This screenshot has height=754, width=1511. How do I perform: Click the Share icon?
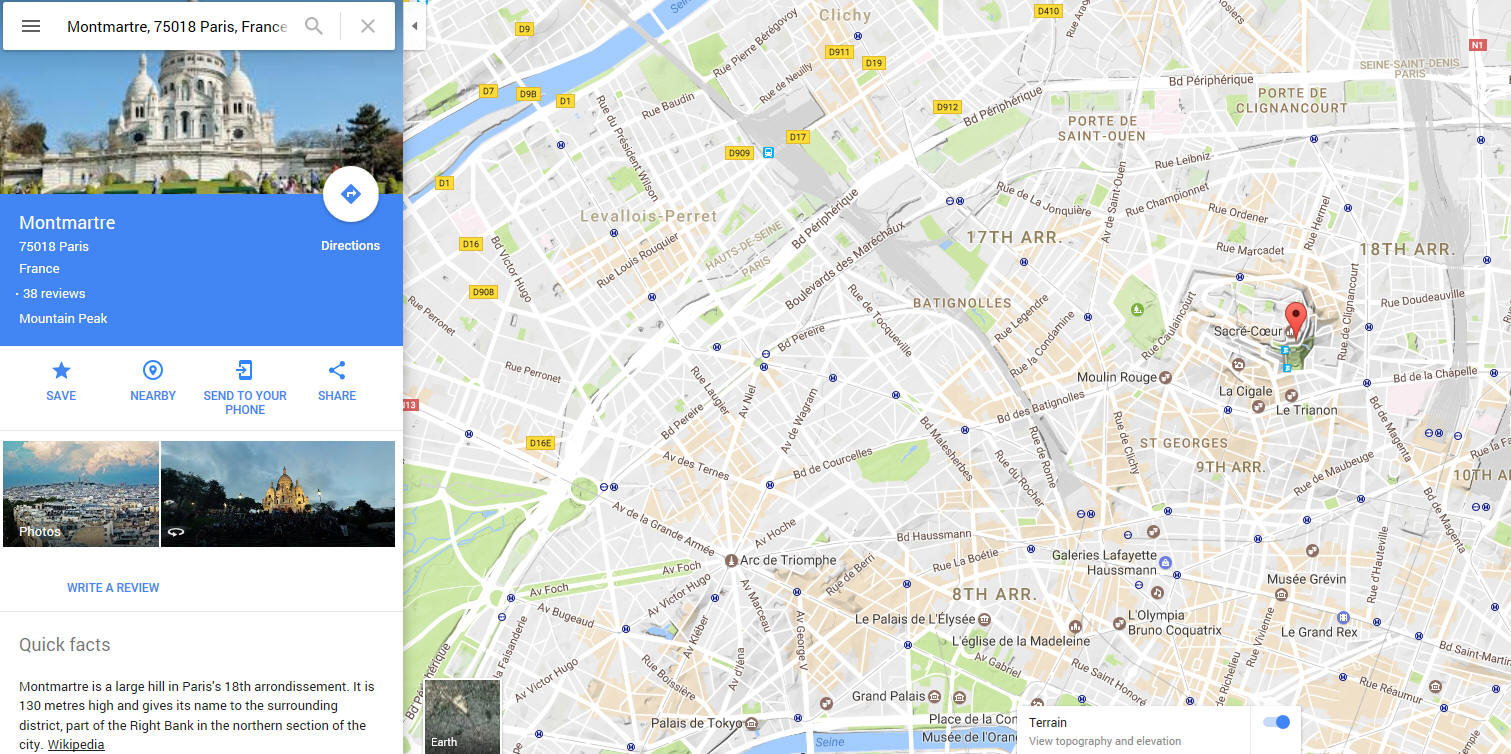337,371
